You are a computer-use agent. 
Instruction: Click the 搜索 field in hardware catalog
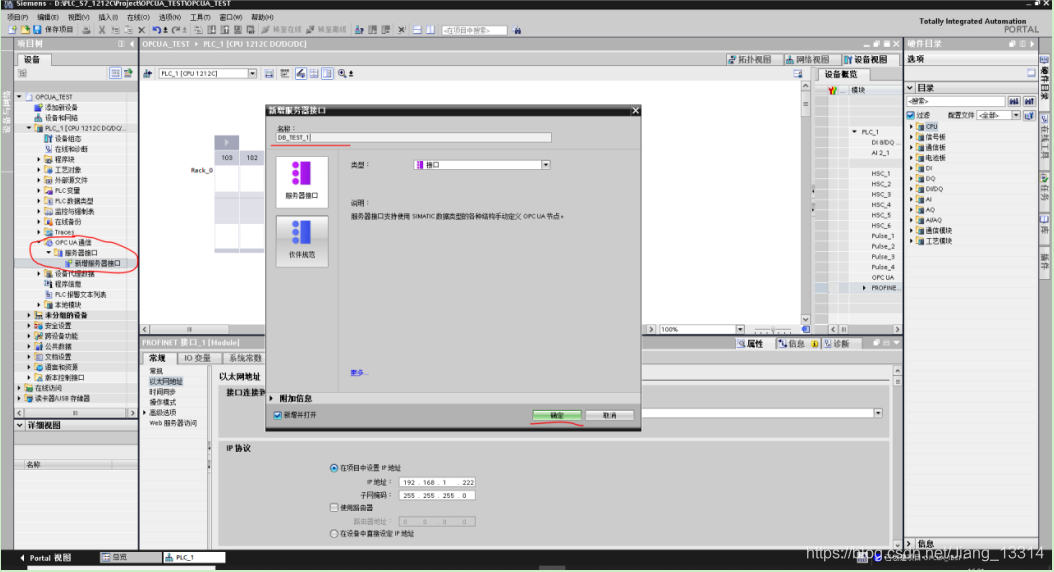956,101
